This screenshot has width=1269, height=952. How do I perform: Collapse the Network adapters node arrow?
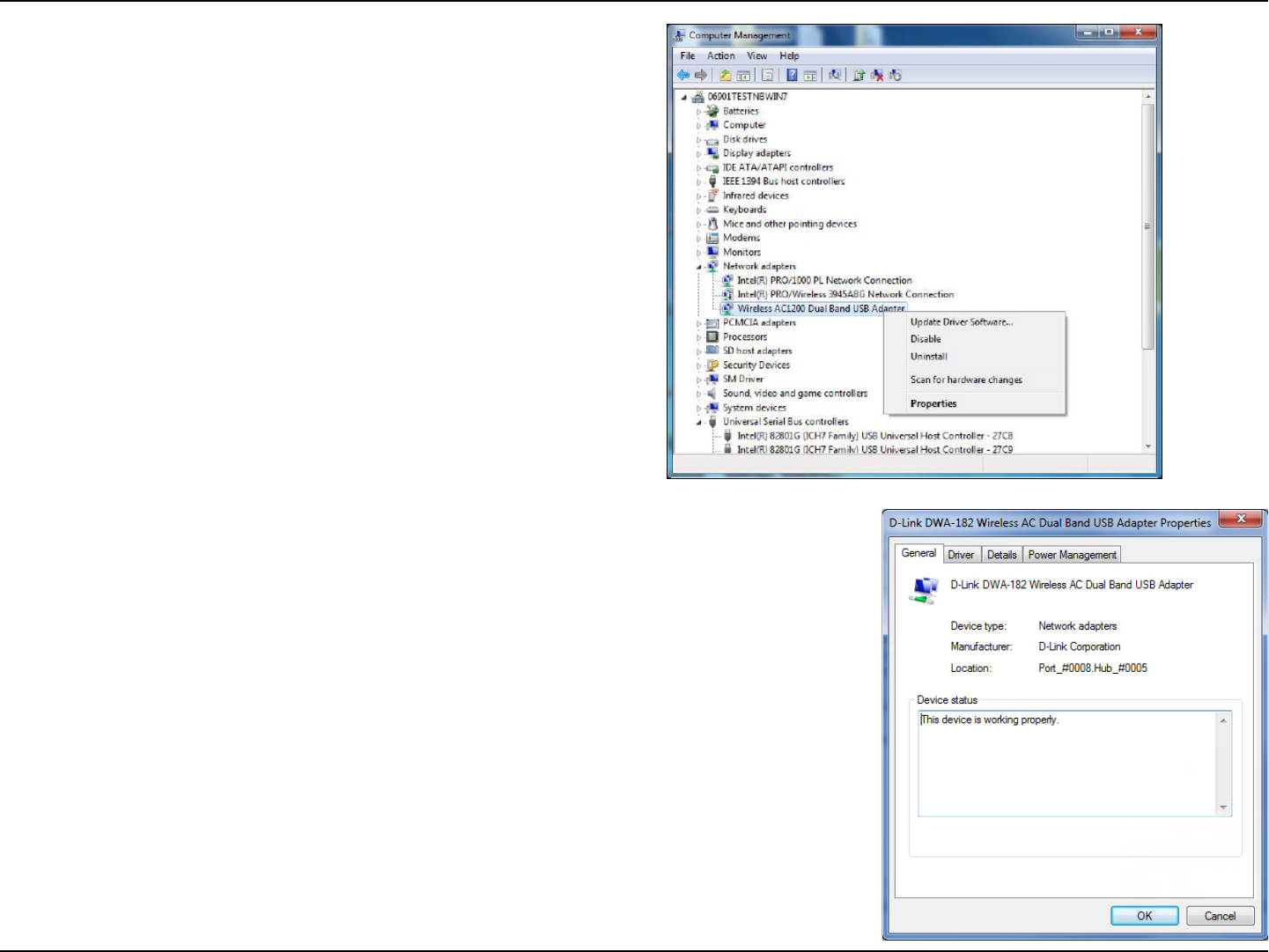[x=699, y=267]
